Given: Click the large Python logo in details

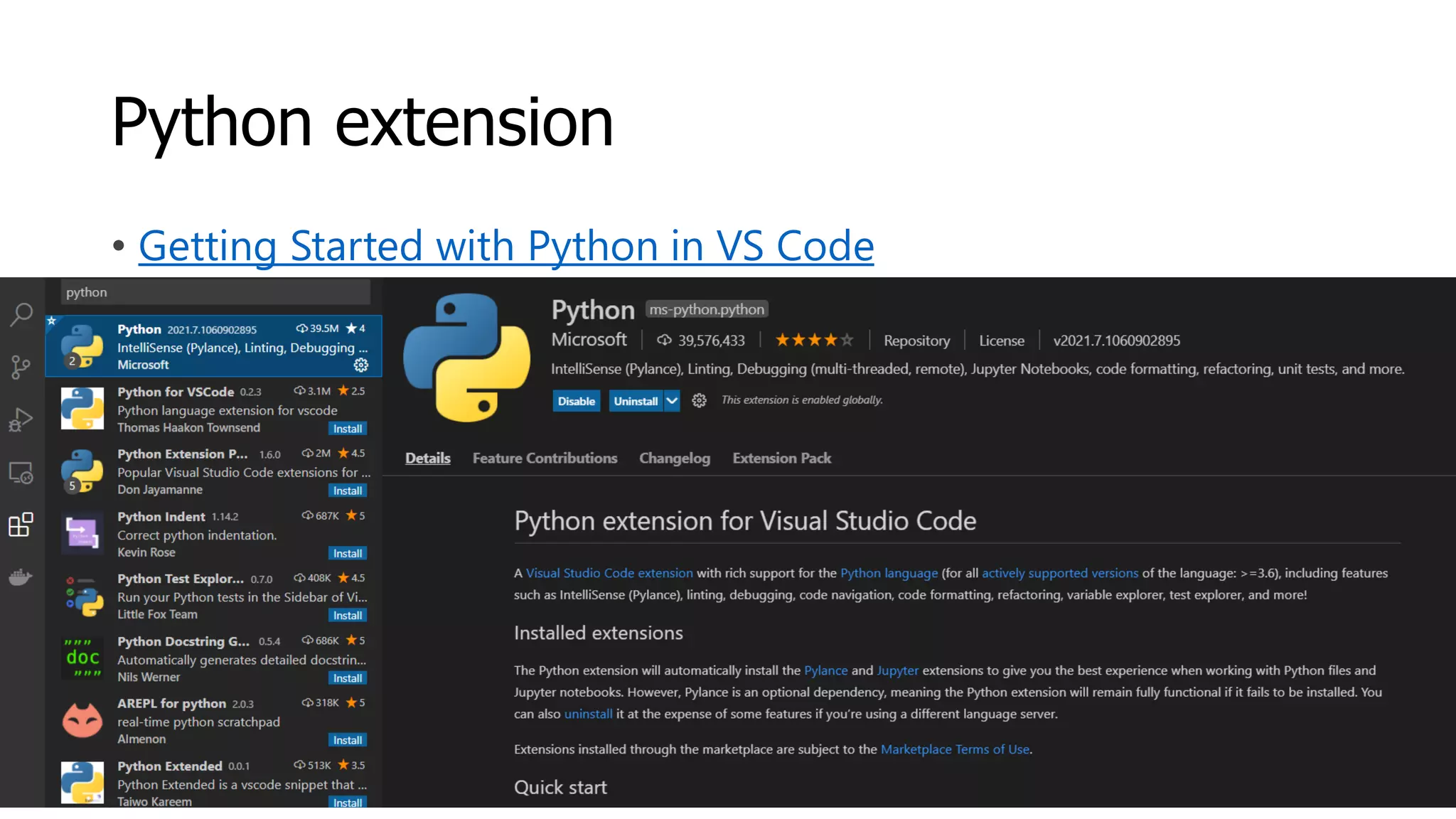Looking at the screenshot, I should (x=466, y=358).
